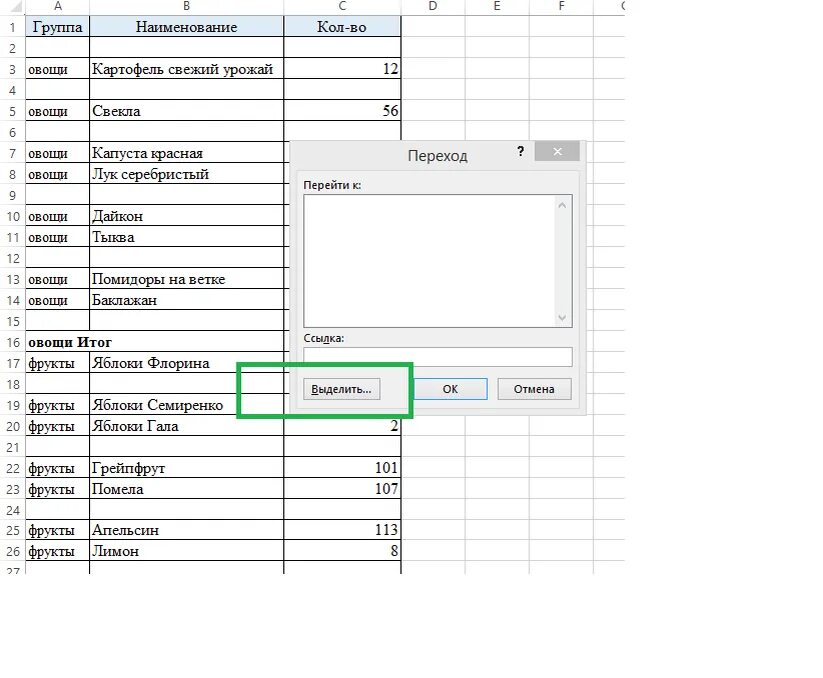Select the Яблоки Флорина cell
Image resolution: width=823 pixels, height=678 pixels.
(x=186, y=363)
